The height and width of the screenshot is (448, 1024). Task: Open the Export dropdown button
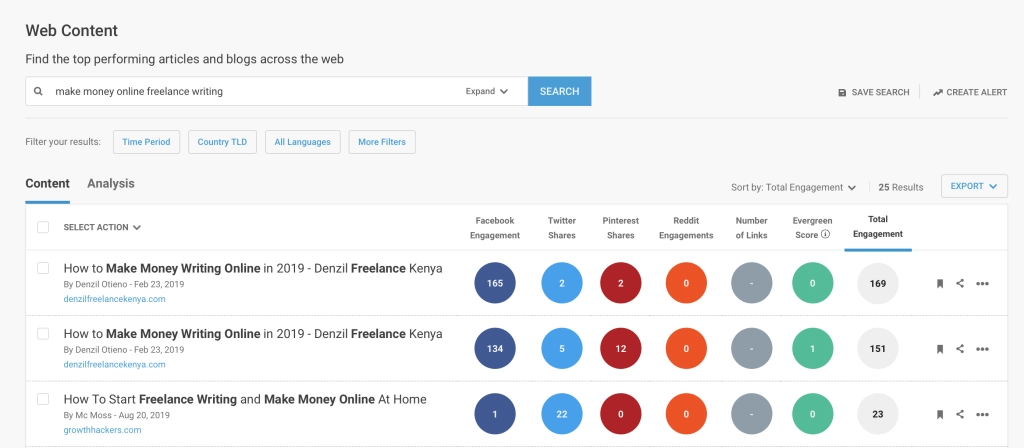(x=973, y=186)
